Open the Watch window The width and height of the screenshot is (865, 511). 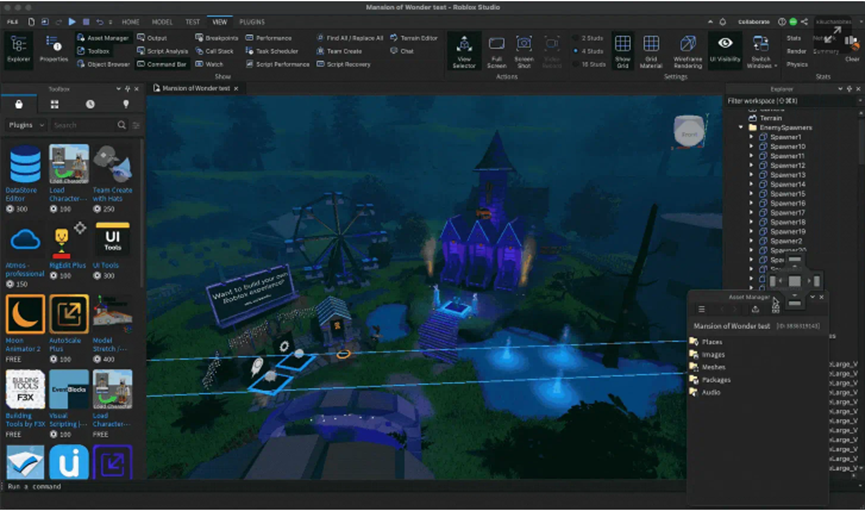click(x=209, y=64)
